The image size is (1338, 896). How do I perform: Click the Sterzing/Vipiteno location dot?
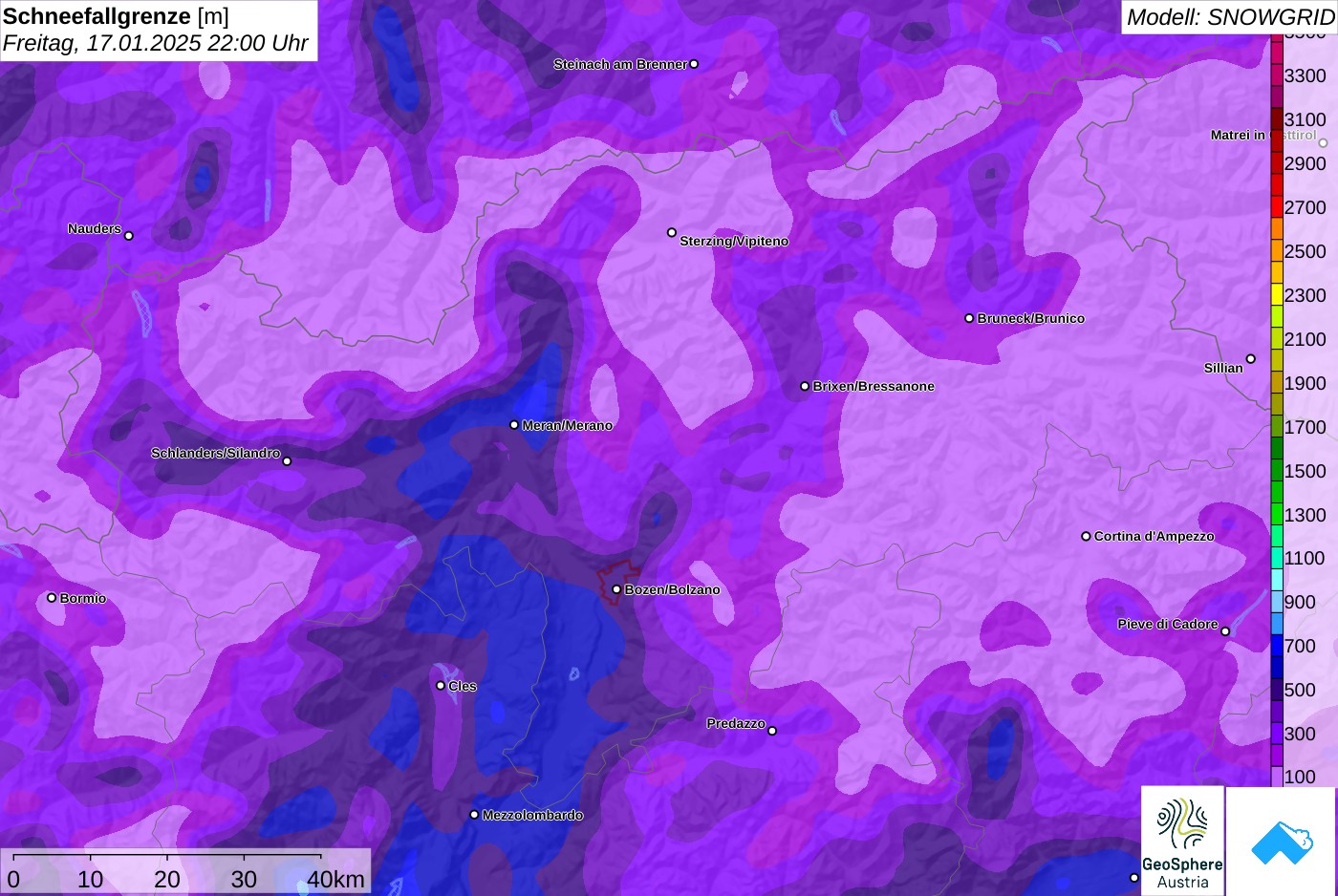pyautogui.click(x=672, y=232)
